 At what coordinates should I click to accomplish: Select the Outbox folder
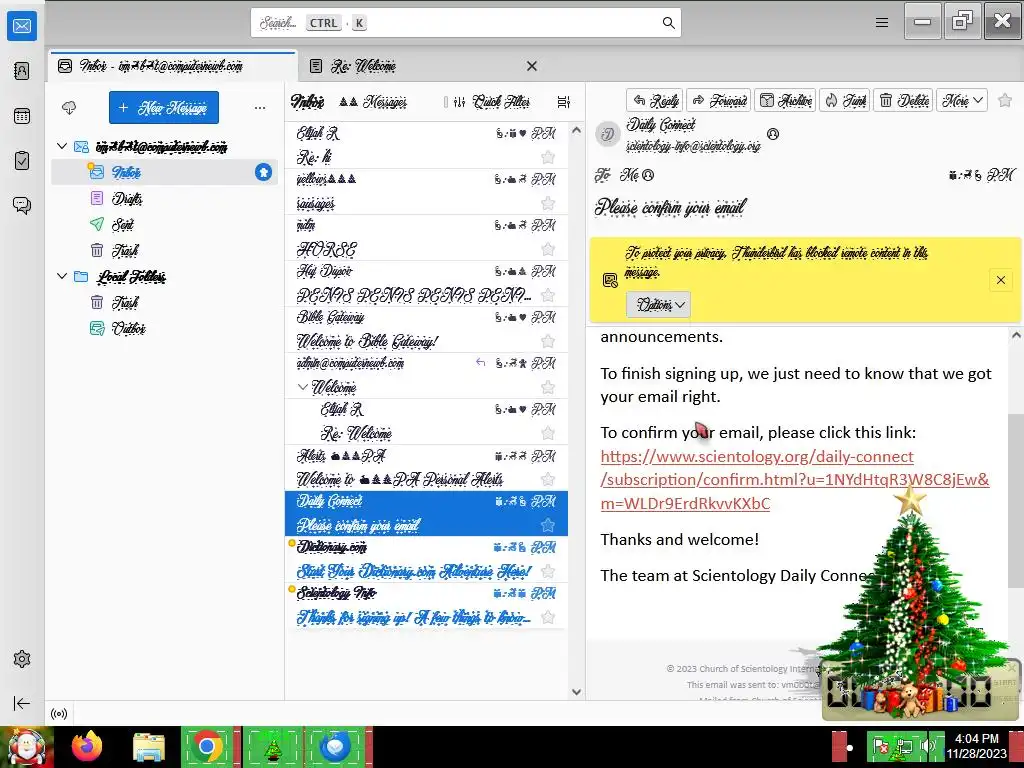[165, 328]
